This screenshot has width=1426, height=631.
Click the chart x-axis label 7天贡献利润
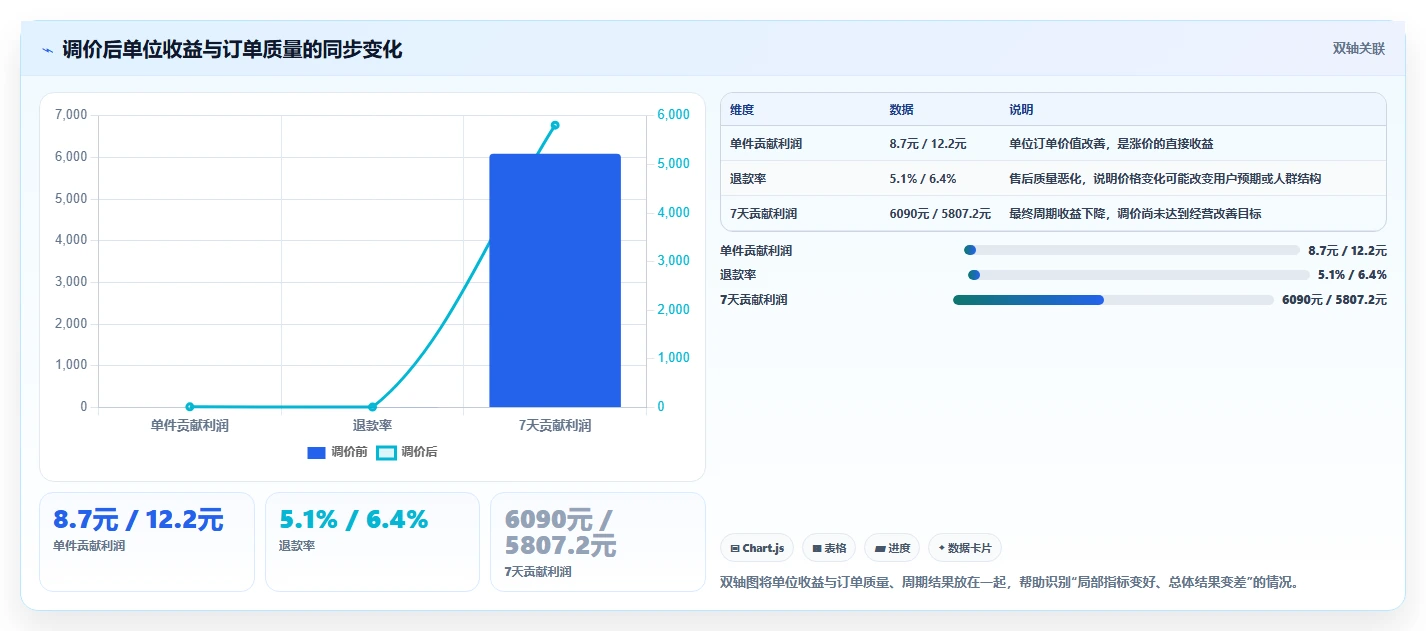coord(555,426)
